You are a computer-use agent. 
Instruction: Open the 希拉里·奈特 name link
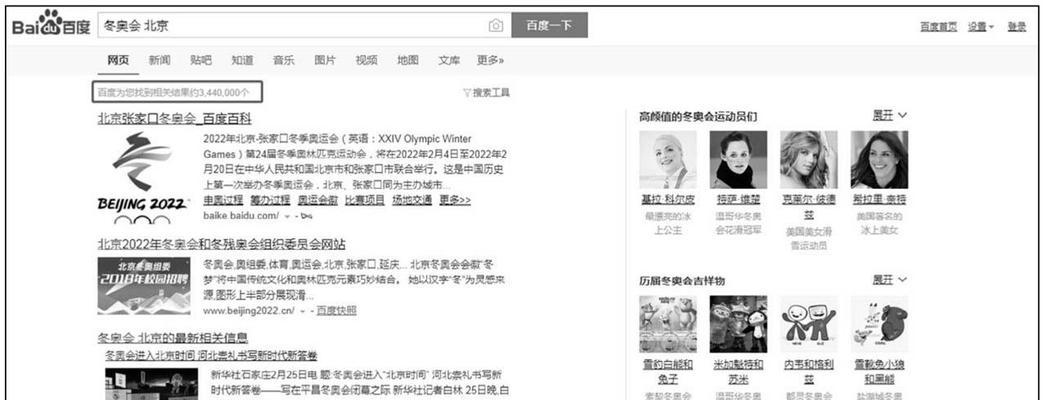click(x=879, y=200)
